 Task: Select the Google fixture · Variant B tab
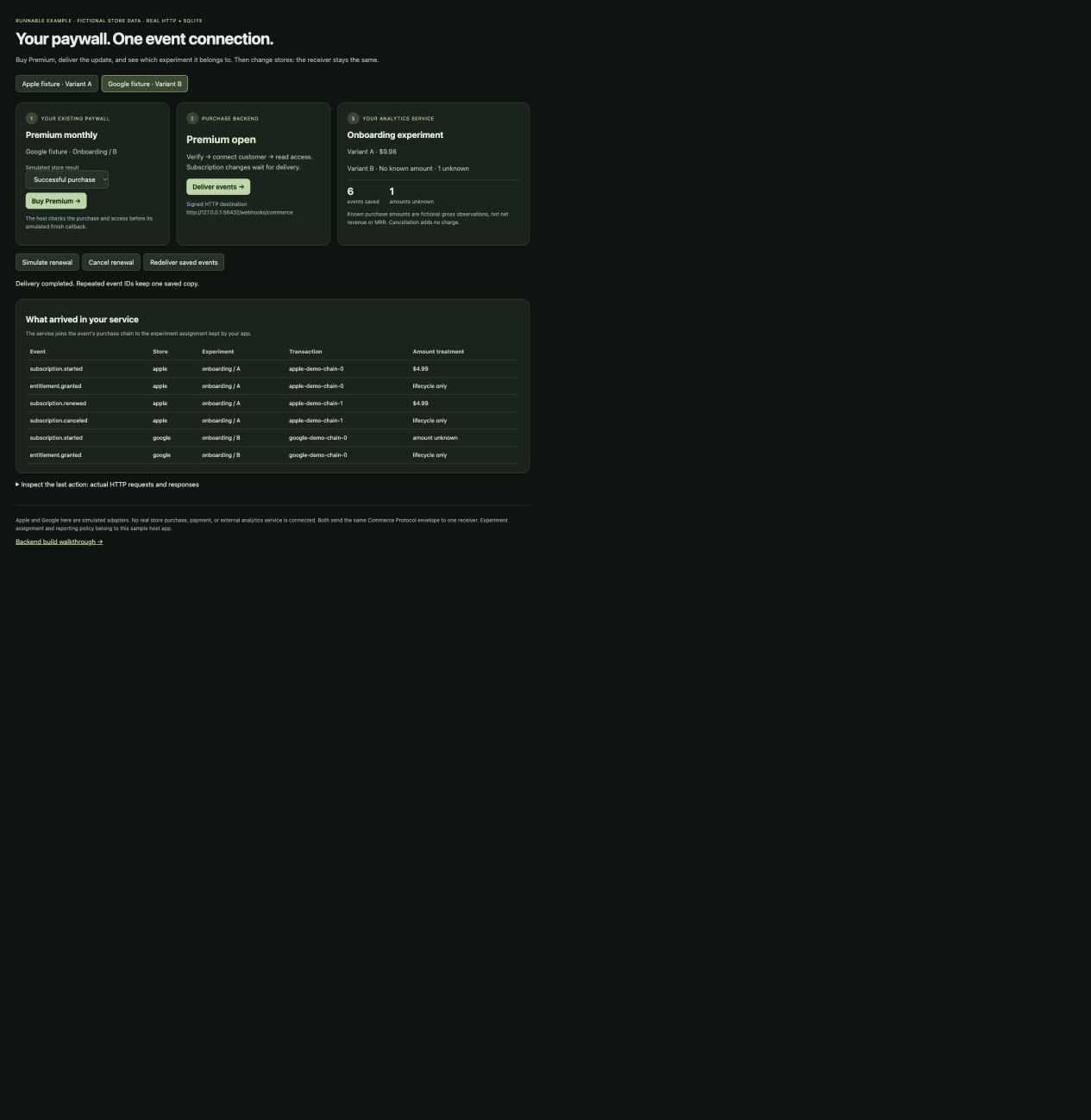(145, 84)
